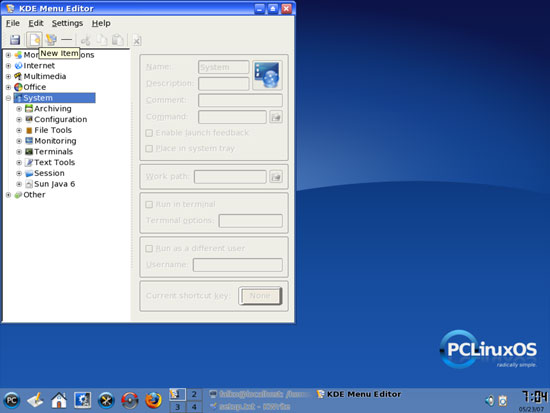Click the Copy toolbar icon
The image size is (550, 413).
pyautogui.click(x=102, y=40)
